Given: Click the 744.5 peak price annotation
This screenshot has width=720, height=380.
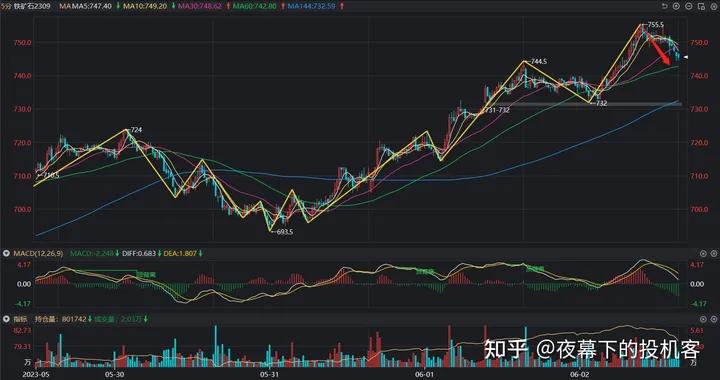Looking at the screenshot, I should pos(539,61).
